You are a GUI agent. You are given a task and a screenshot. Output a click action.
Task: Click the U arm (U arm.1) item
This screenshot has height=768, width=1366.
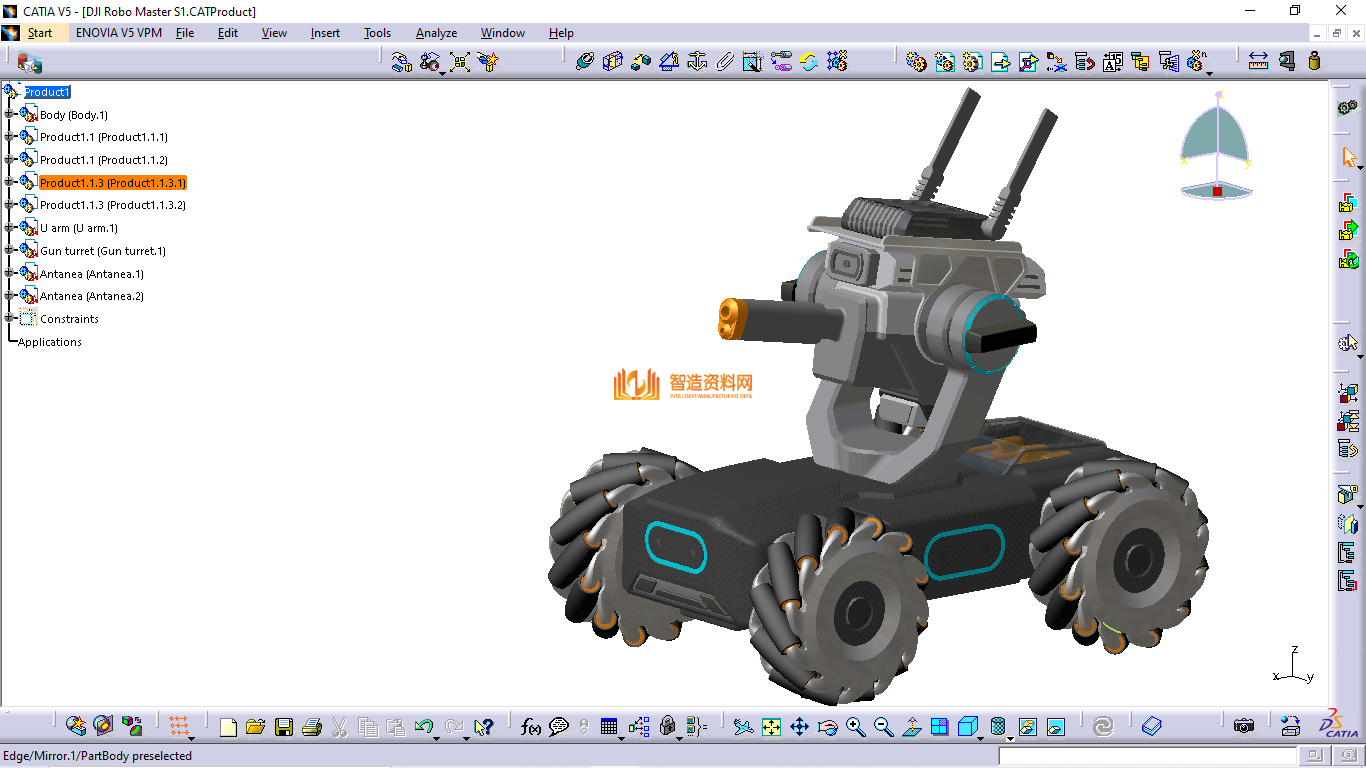[78, 228]
